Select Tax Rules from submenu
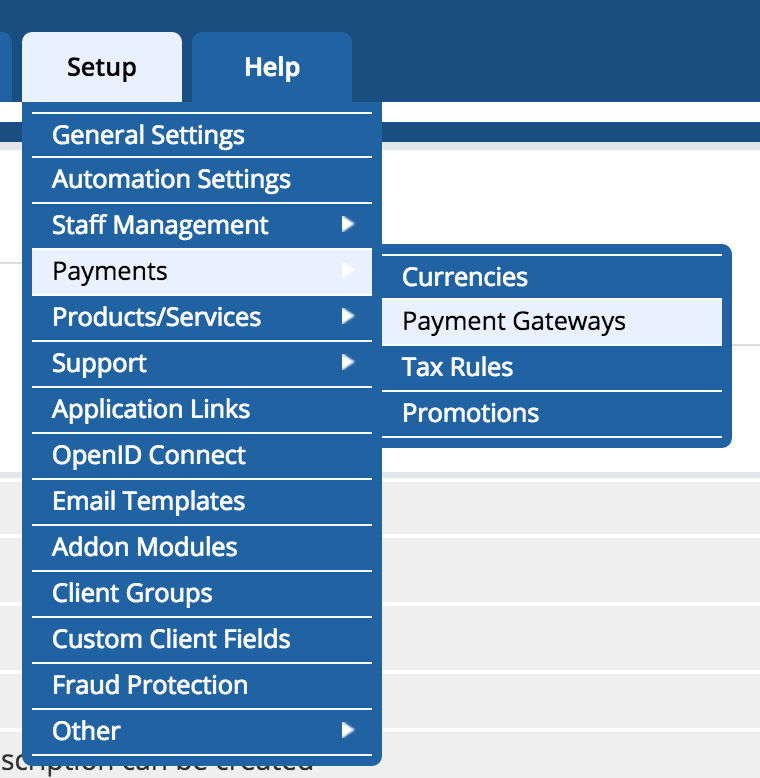 (x=457, y=367)
